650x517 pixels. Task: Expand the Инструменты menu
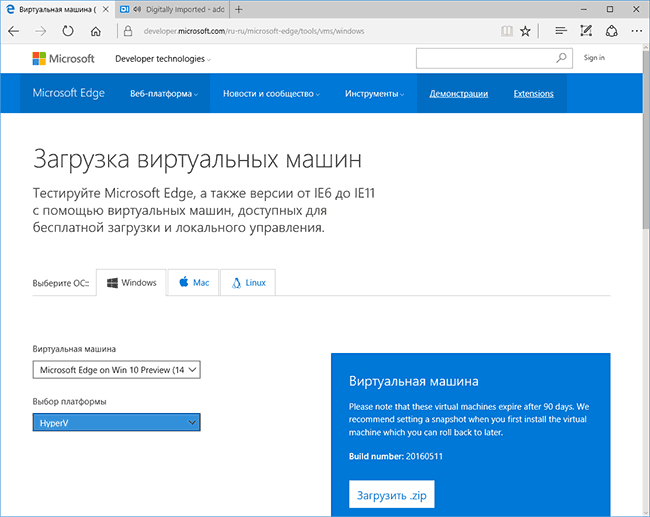click(x=374, y=94)
